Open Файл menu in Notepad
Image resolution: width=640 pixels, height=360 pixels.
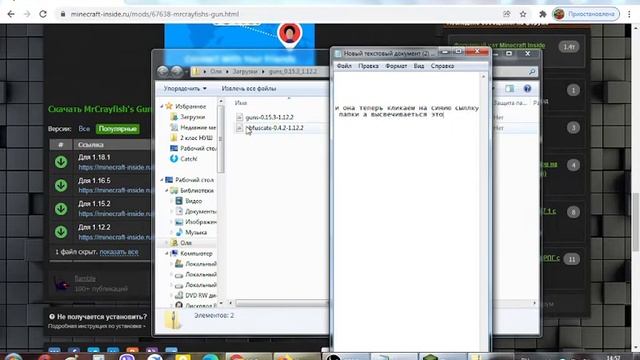point(344,66)
